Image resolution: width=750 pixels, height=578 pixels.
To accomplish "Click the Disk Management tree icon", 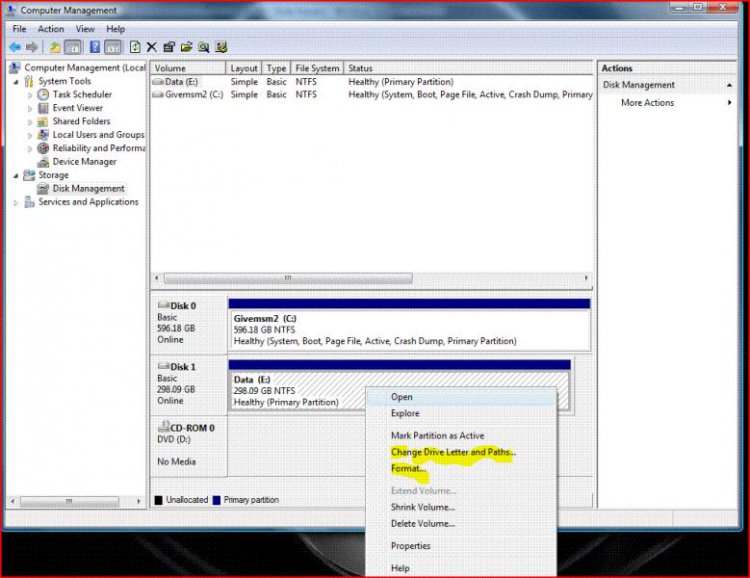I will click(43, 189).
